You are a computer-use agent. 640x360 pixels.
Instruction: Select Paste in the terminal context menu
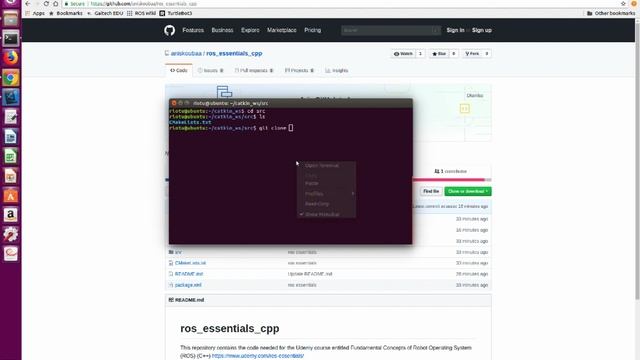312,183
